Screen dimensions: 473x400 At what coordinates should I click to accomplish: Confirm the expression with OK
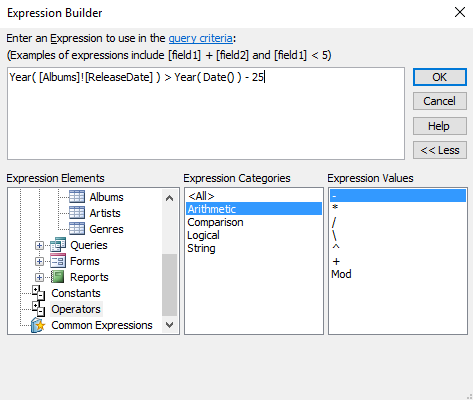(x=440, y=77)
